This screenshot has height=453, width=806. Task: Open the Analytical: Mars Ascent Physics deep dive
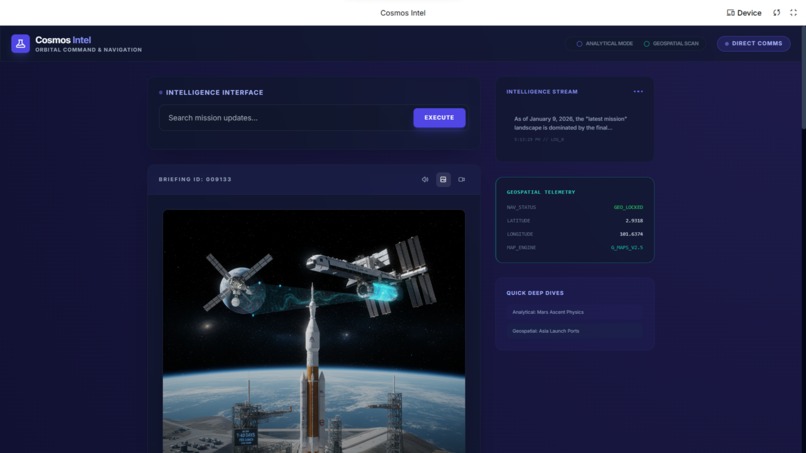click(x=575, y=312)
